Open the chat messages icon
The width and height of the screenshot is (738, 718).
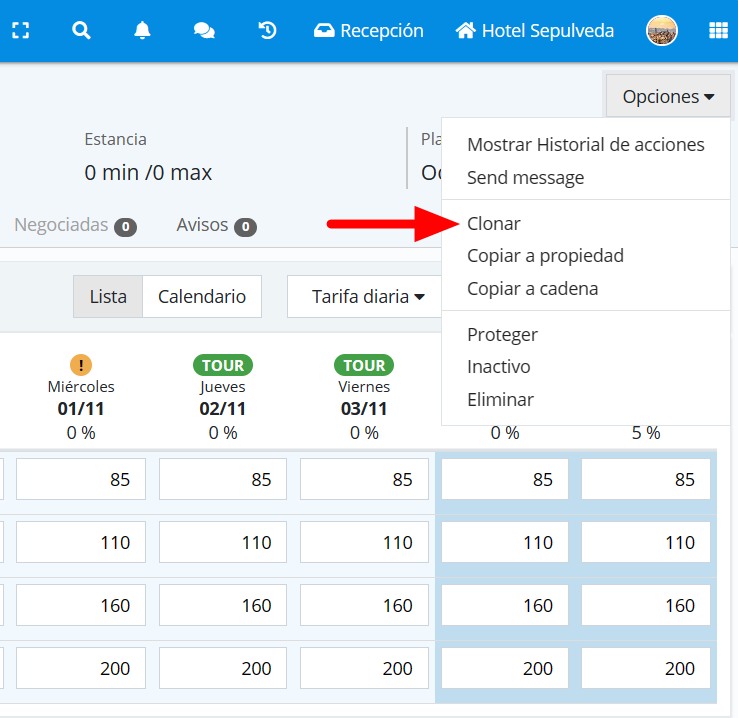[x=204, y=31]
